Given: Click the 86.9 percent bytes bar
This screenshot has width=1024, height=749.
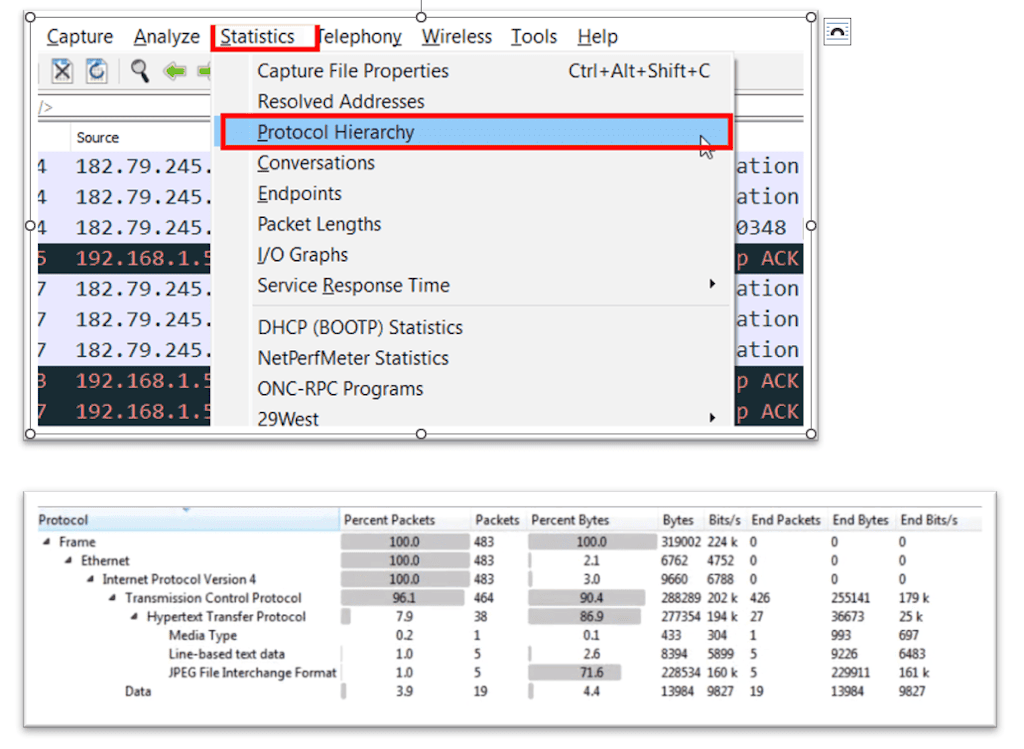Looking at the screenshot, I should 585,617.
